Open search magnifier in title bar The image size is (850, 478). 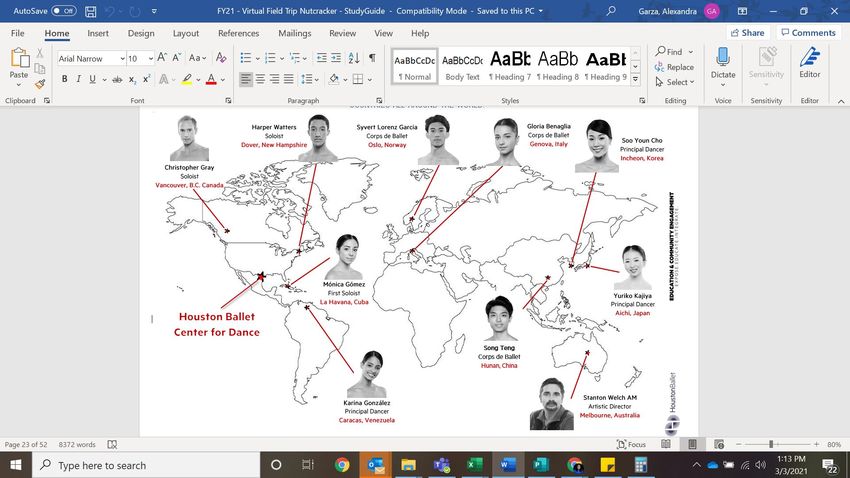[611, 11]
